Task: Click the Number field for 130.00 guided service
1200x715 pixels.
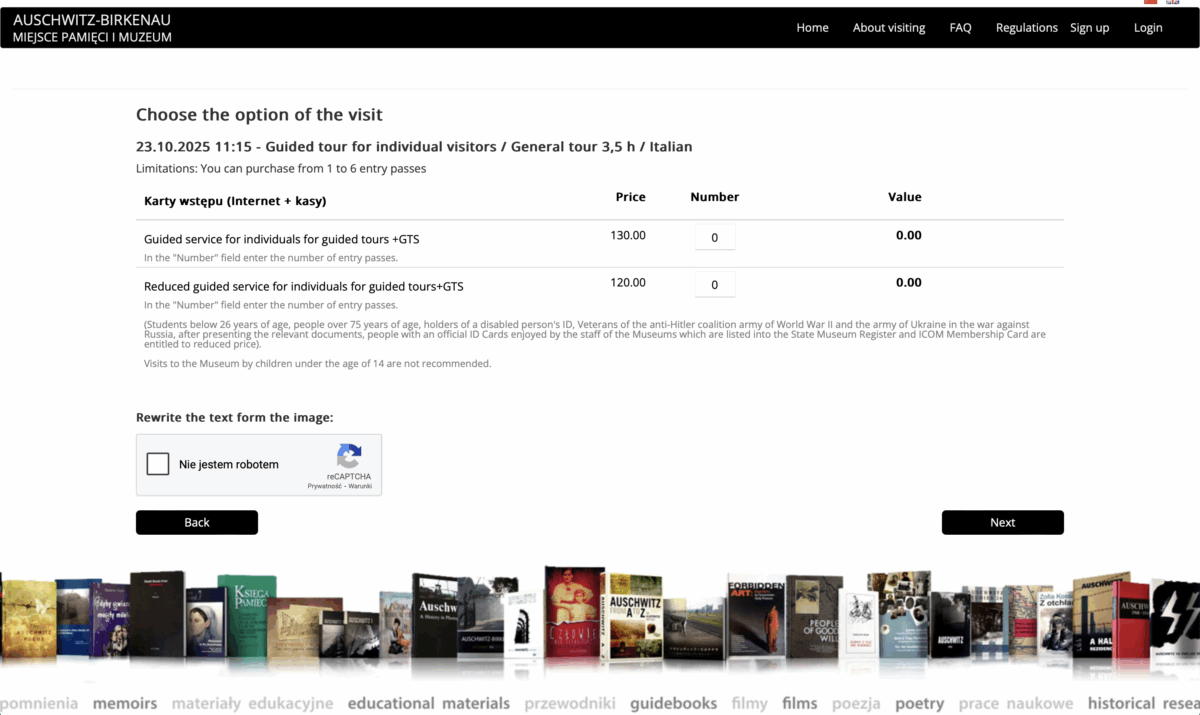Action: tap(714, 238)
